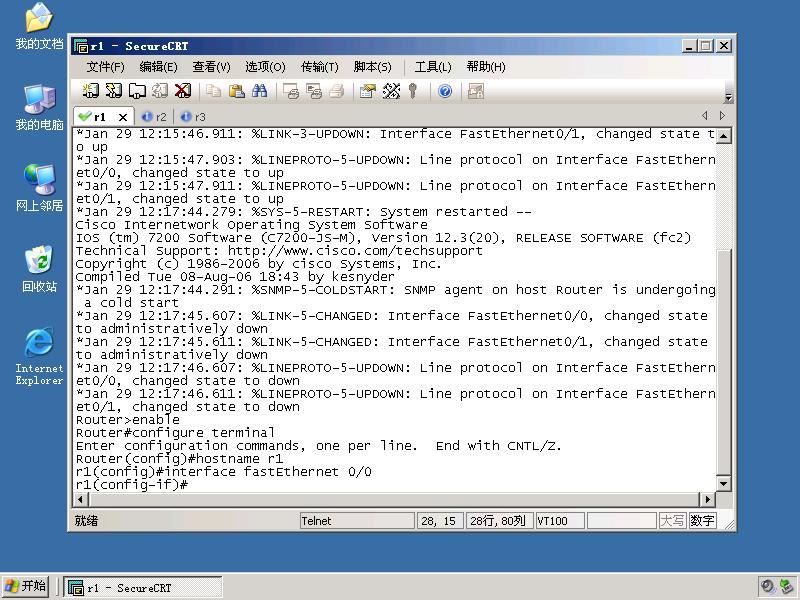Click the horizontal scrollbar right arrow

pyautogui.click(x=707, y=499)
